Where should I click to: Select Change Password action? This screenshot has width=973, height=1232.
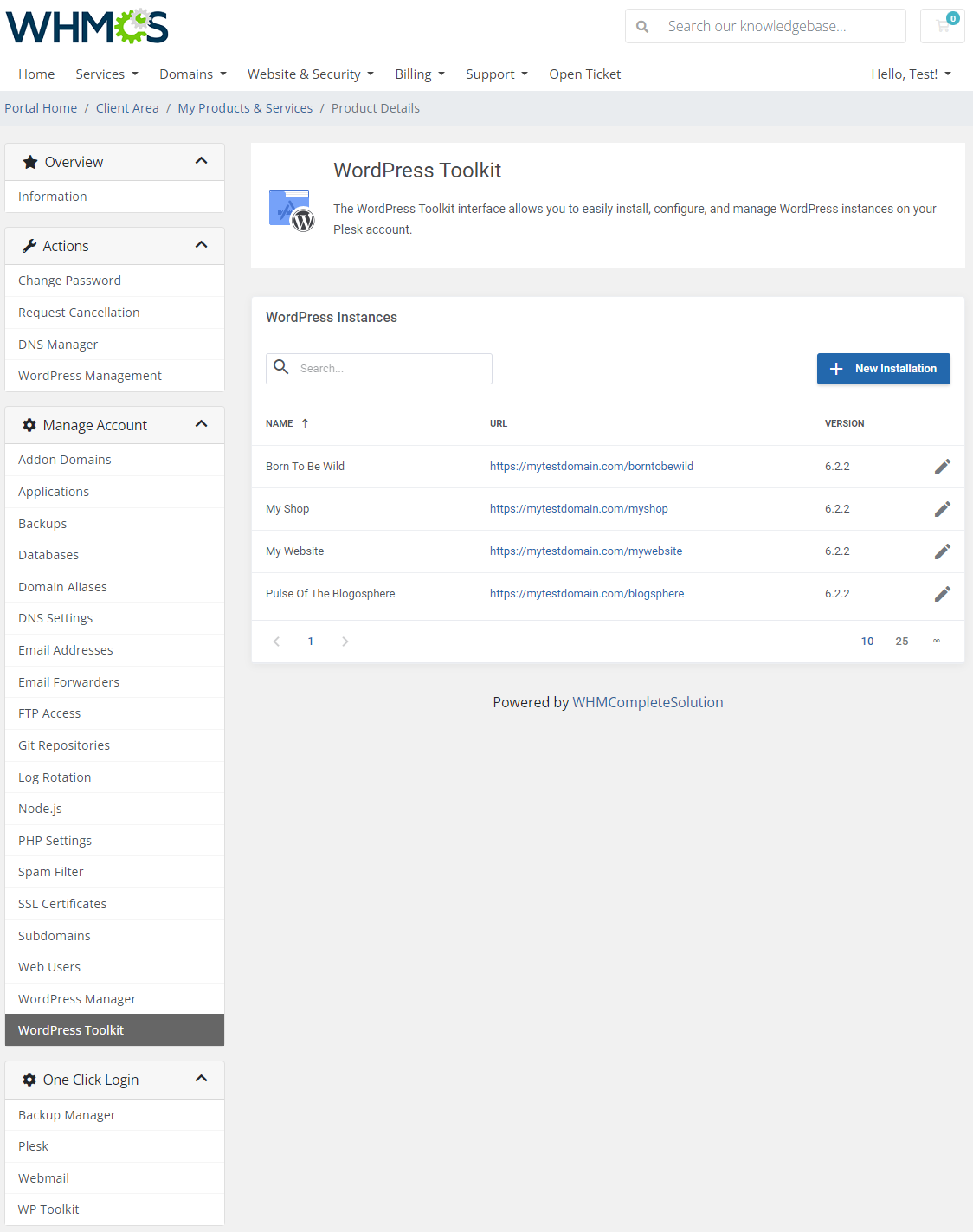[114, 281]
